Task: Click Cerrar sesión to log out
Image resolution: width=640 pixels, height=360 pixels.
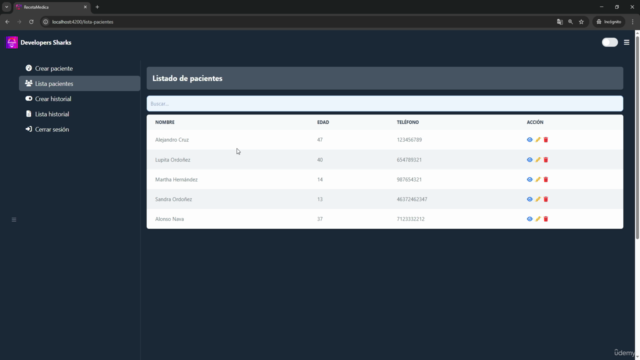Action: click(x=80, y=129)
